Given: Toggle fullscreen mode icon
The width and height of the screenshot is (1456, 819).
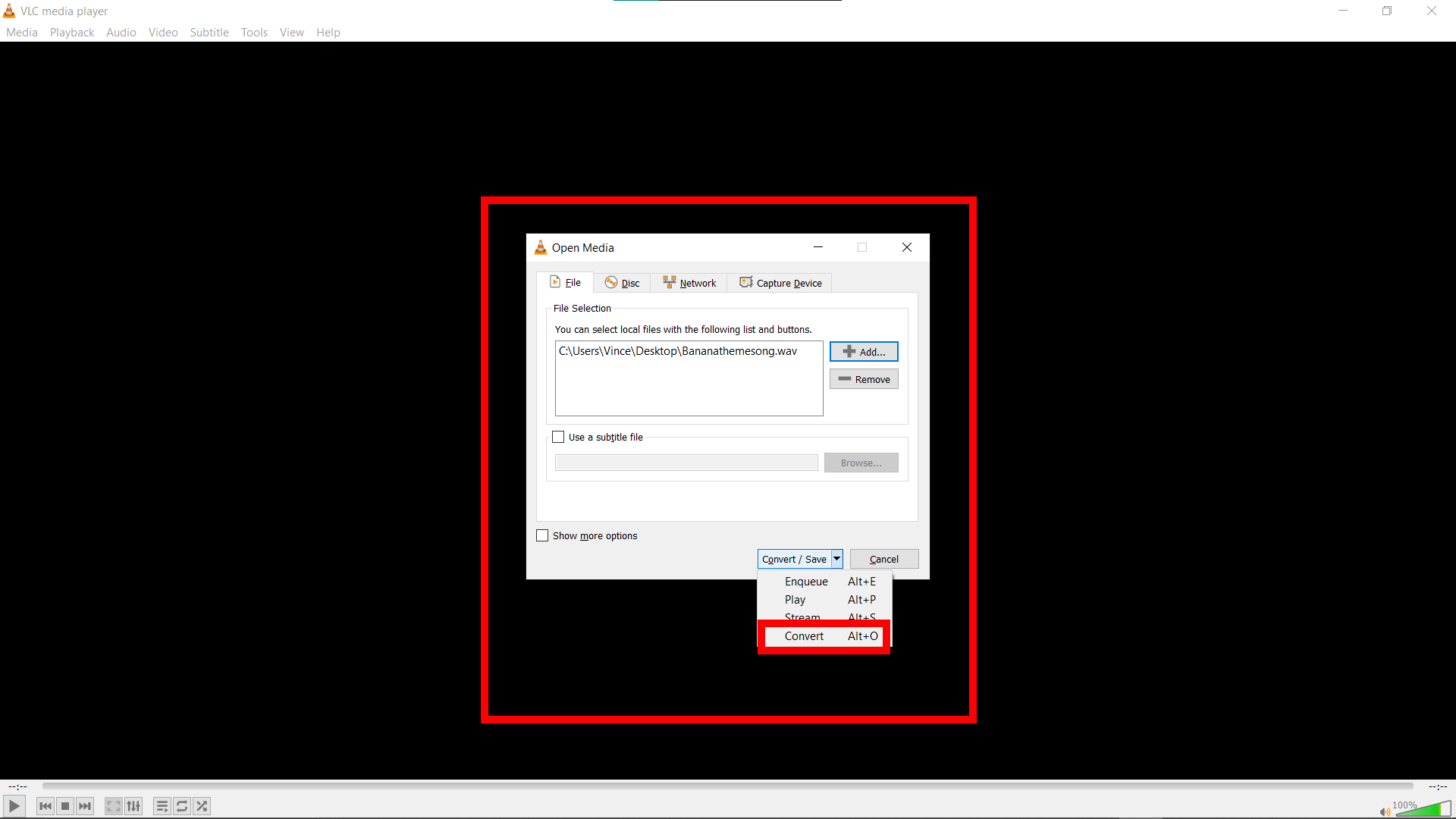Looking at the screenshot, I should click(x=113, y=806).
